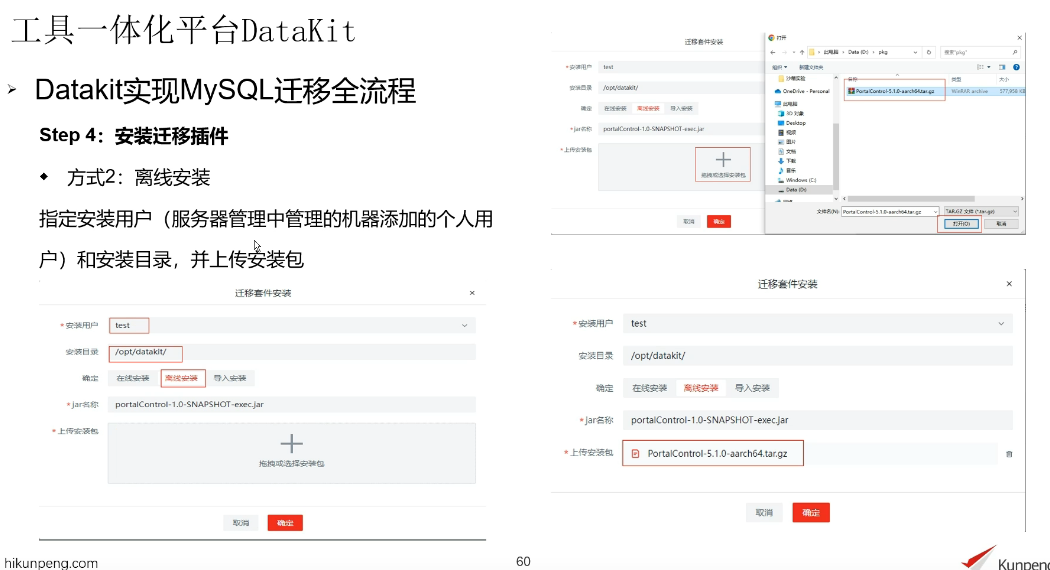Click the pkg segment in the address path
The width and height of the screenshot is (1050, 570).
click(x=883, y=52)
